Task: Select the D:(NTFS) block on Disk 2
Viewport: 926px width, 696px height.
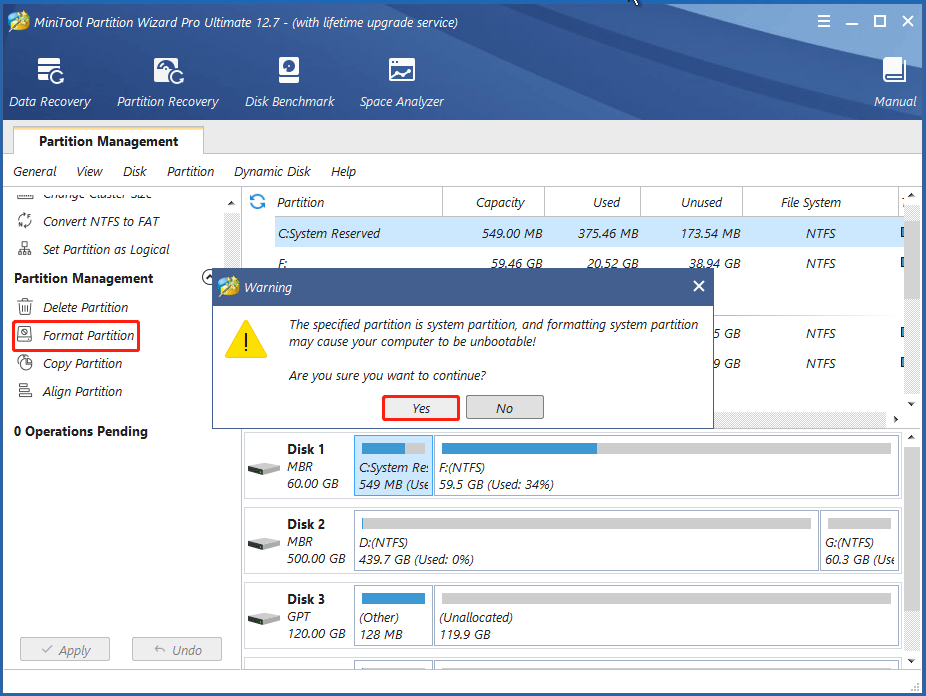Action: [586, 540]
